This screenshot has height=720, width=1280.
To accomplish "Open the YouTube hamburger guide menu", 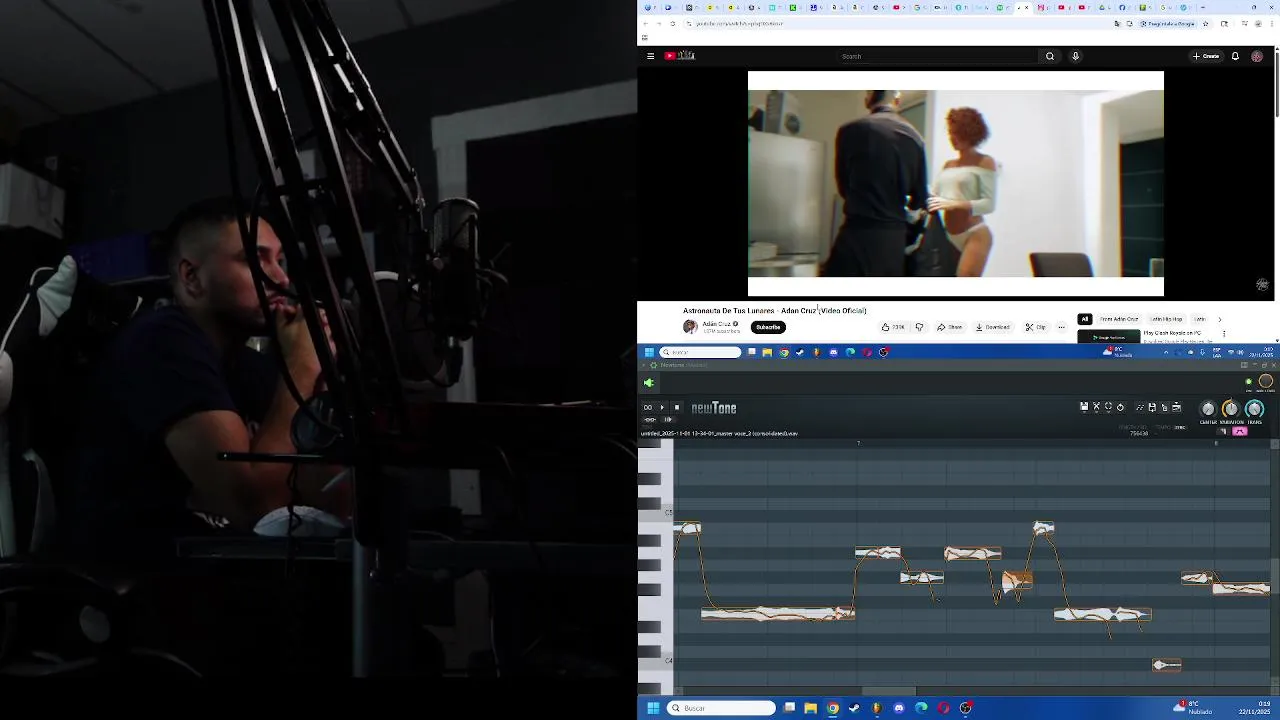I will 650,56.
